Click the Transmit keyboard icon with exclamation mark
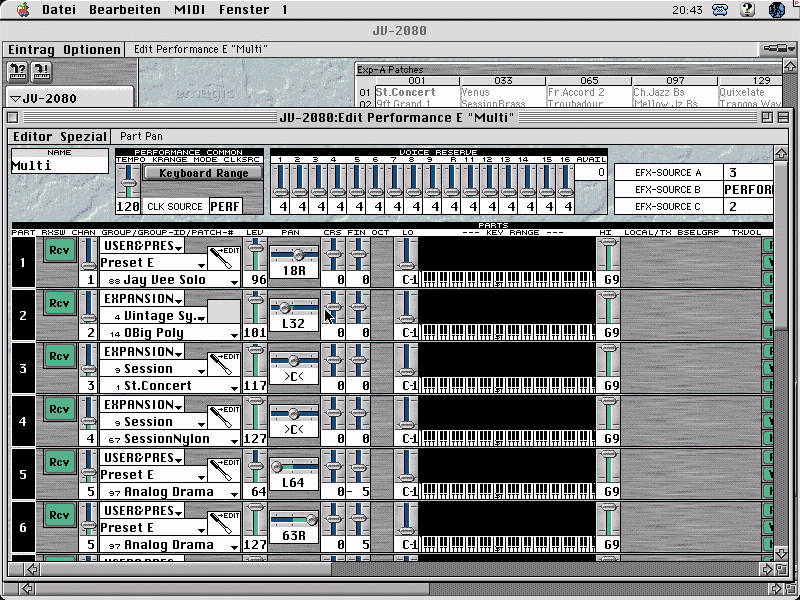Viewport: 800px width, 600px height. [x=41, y=72]
